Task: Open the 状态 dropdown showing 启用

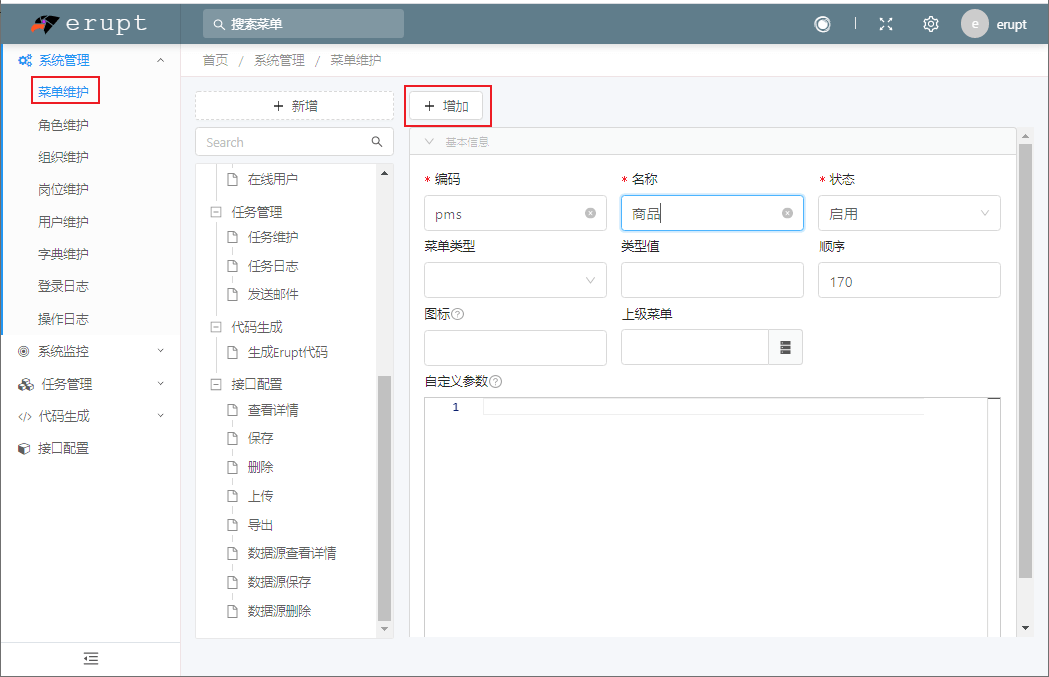Action: coord(909,213)
